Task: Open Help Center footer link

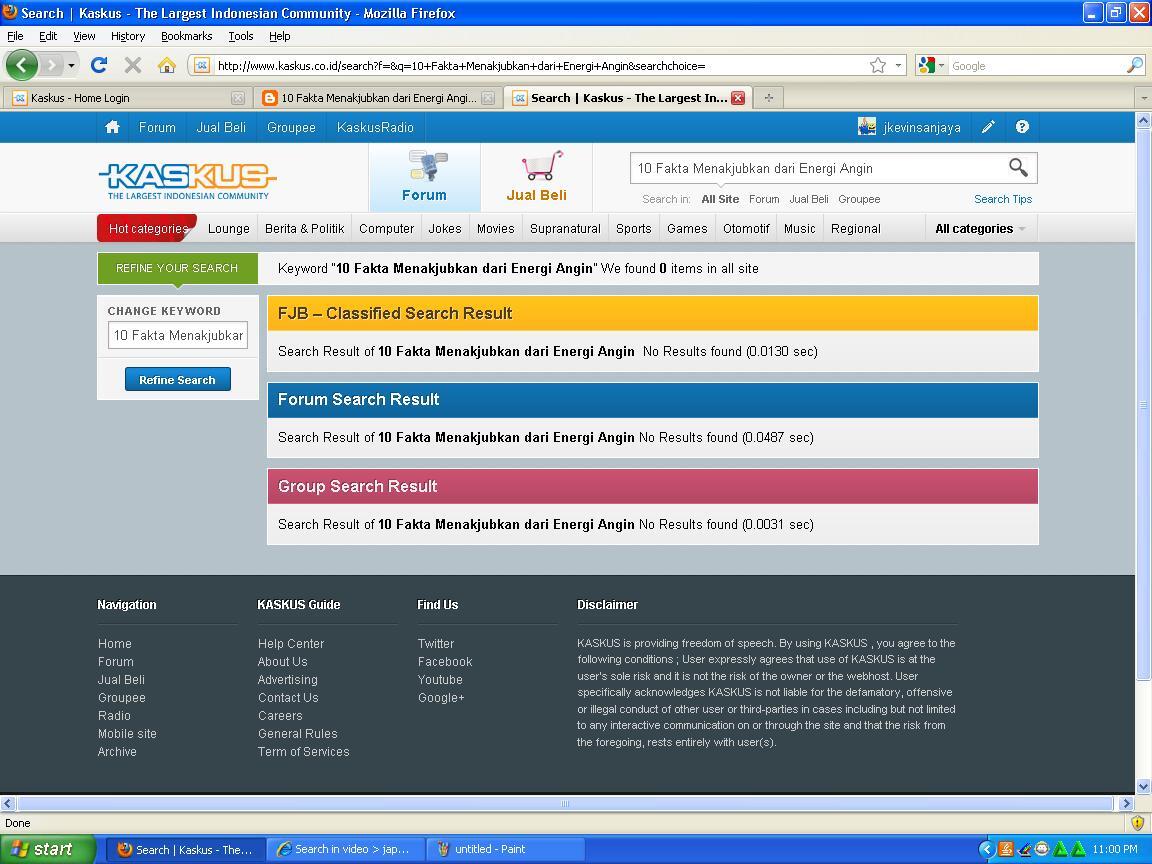Action: pos(291,644)
